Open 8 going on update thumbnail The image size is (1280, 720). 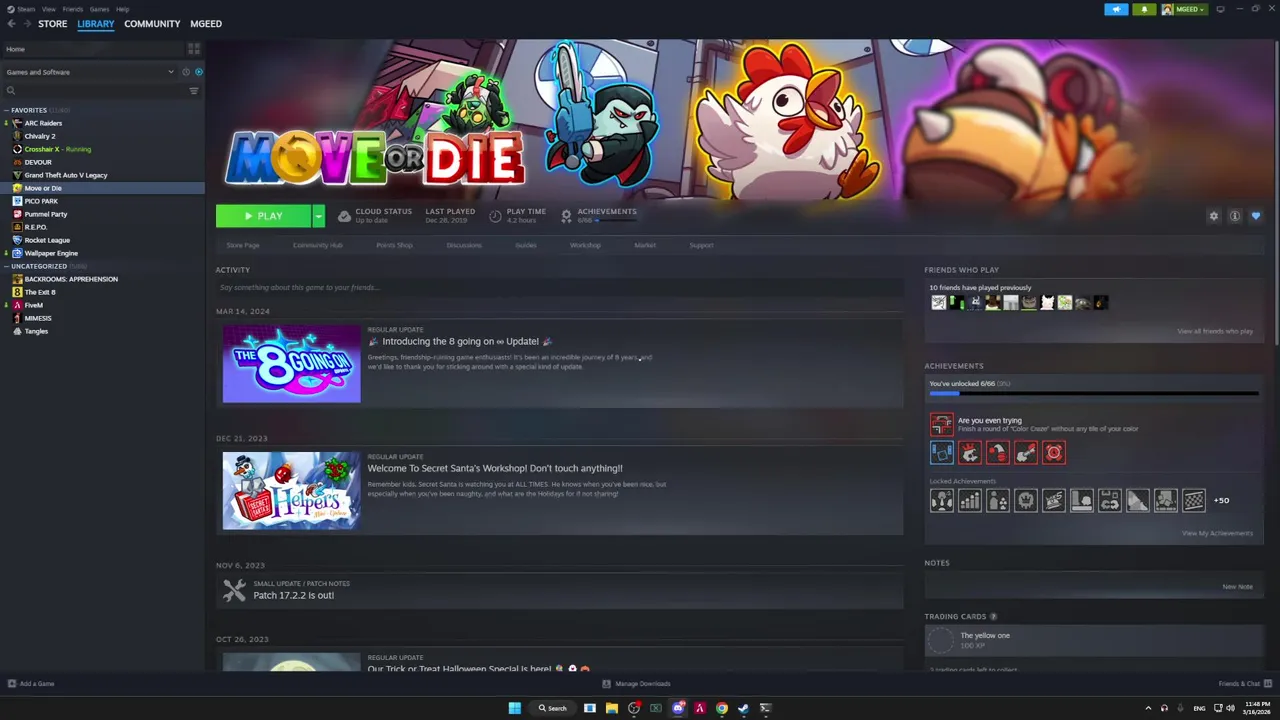point(291,364)
